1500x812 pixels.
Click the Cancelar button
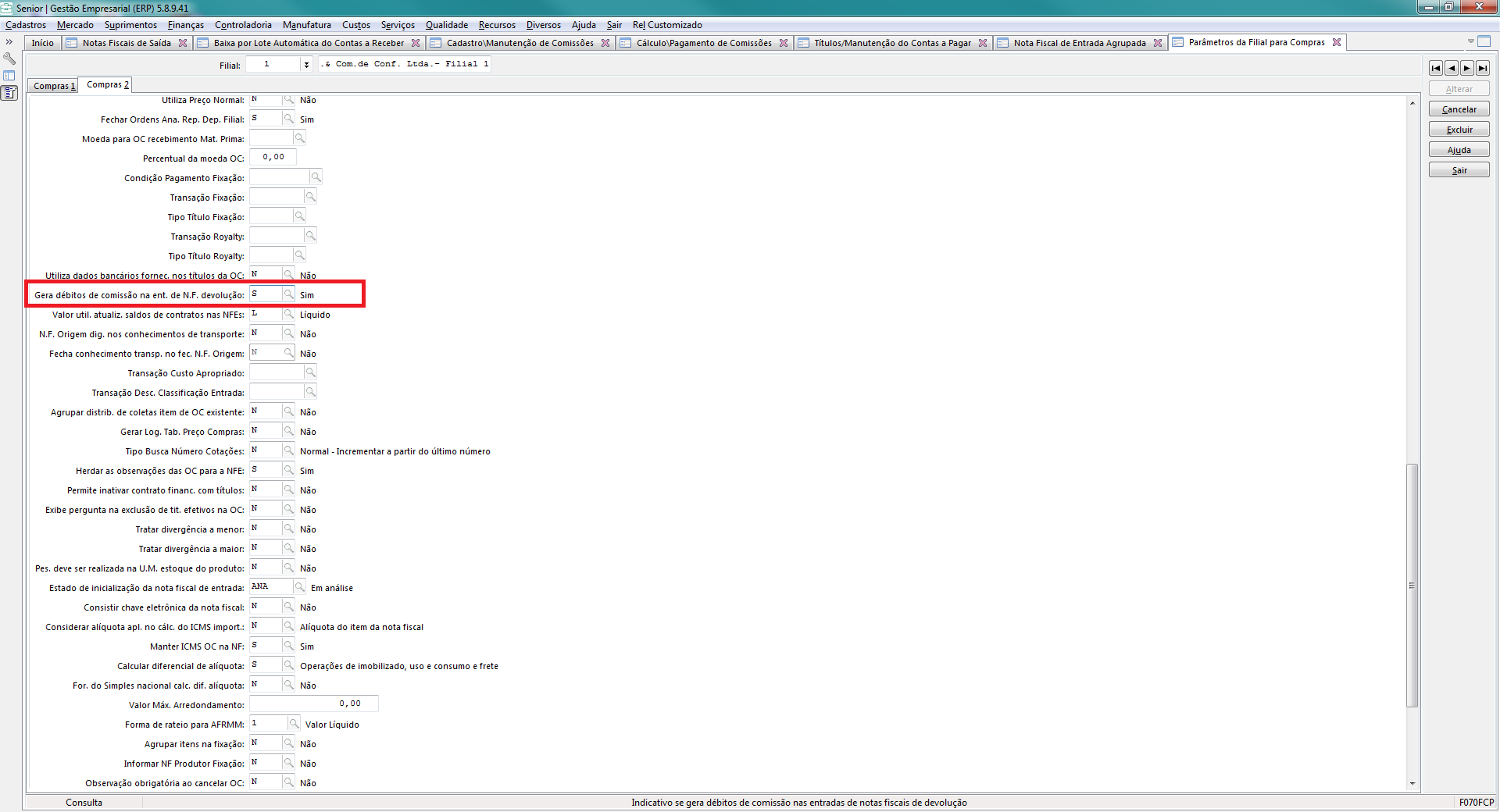click(x=1459, y=109)
